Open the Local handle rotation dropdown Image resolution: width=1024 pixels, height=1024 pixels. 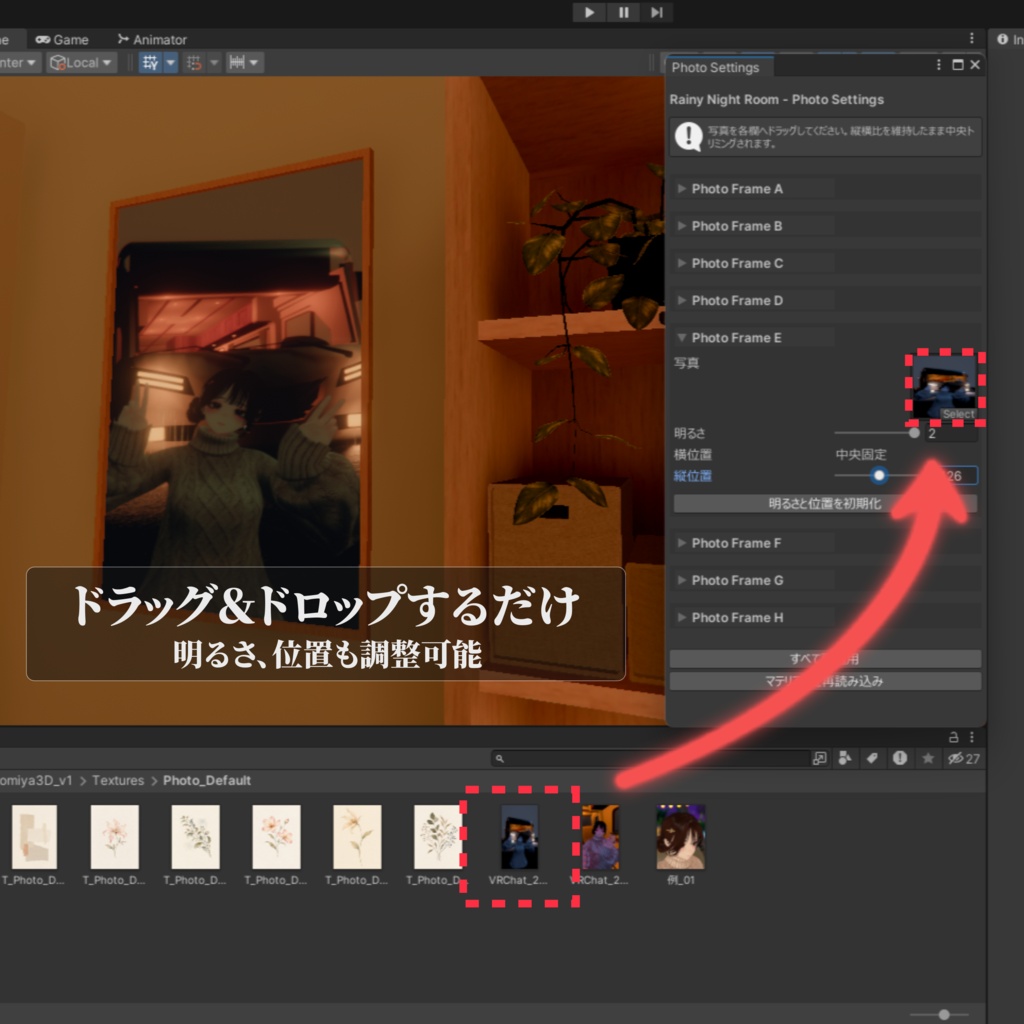pyautogui.click(x=81, y=63)
